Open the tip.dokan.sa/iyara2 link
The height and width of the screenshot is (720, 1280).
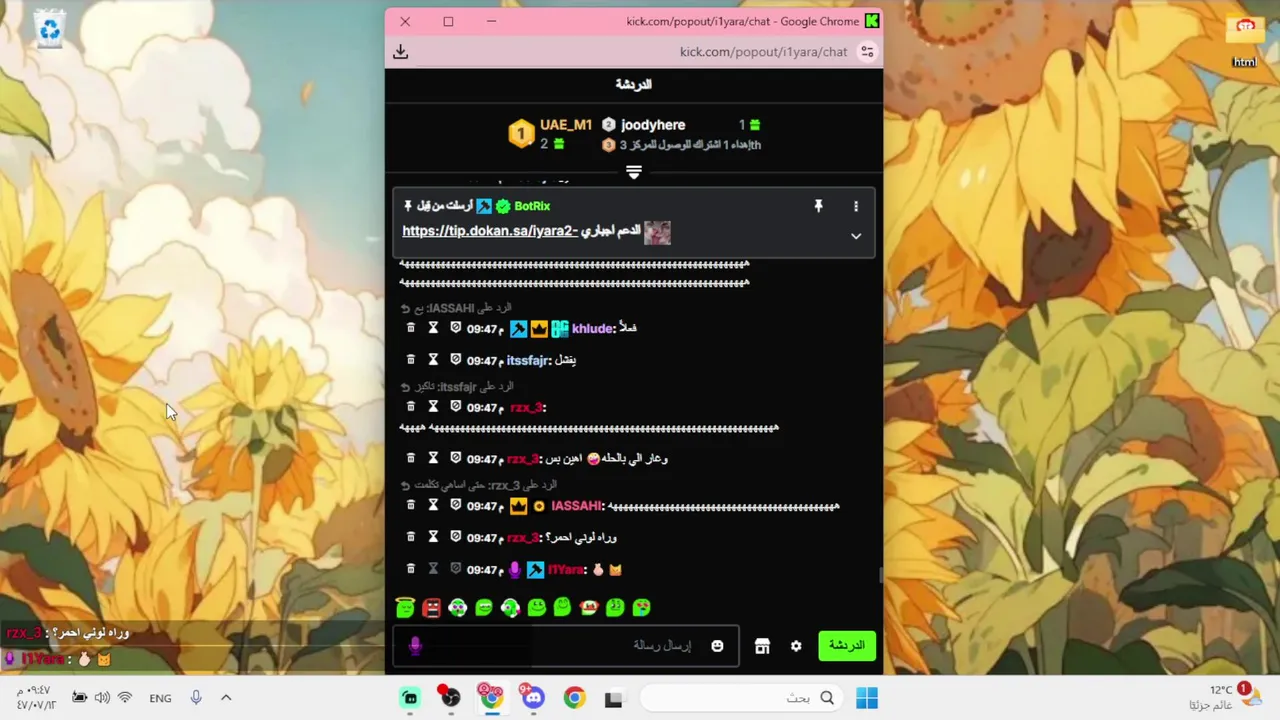(490, 231)
